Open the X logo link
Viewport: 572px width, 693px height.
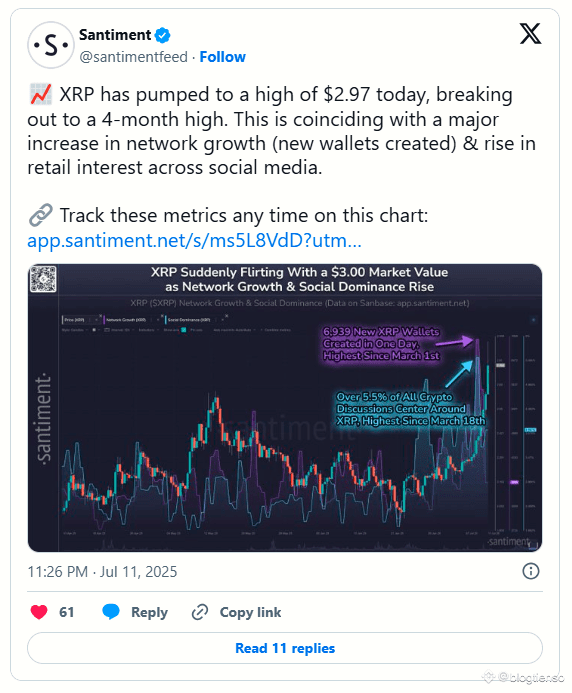pyautogui.click(x=530, y=34)
